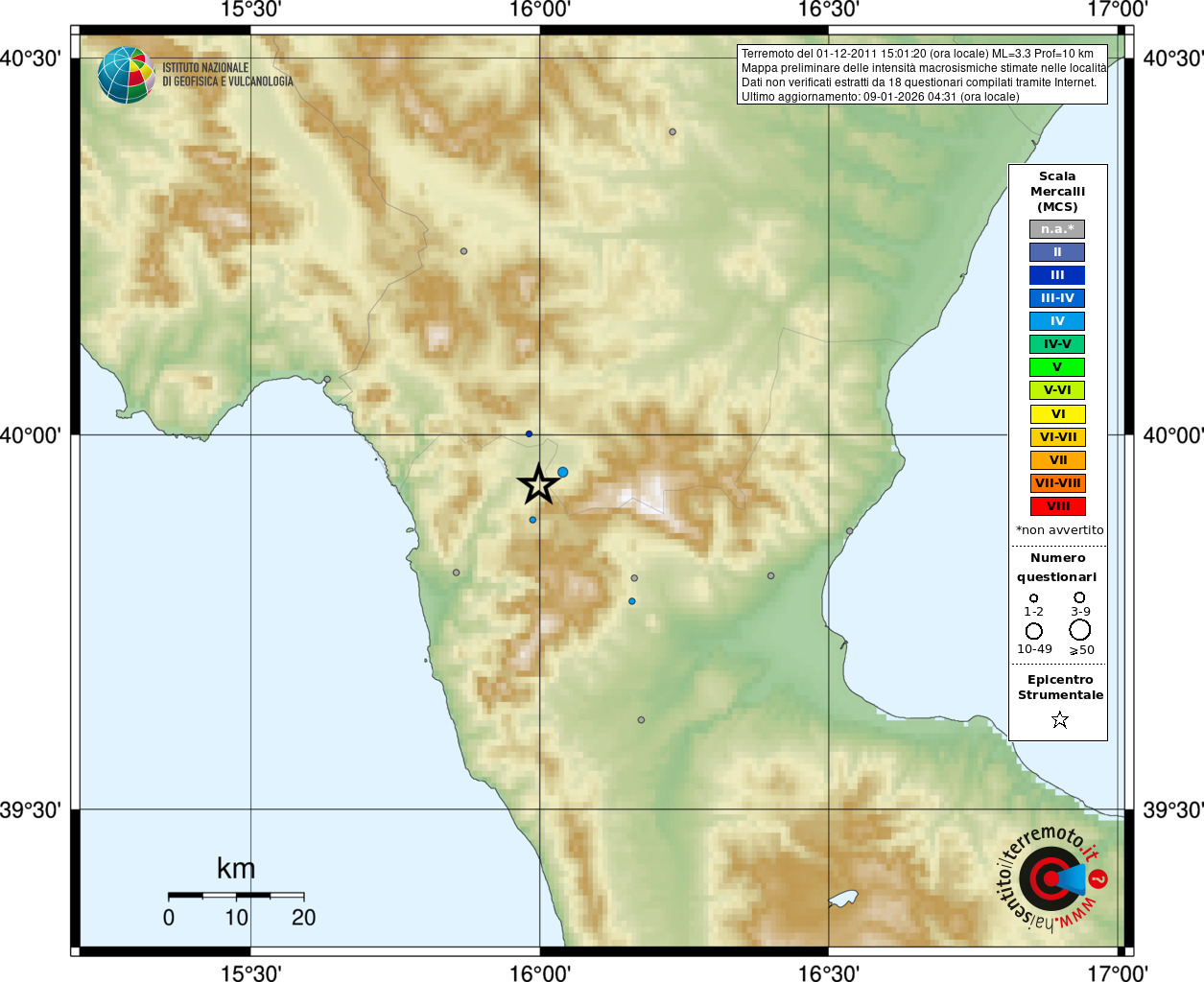Click the orange VII intensity legend swatch
This screenshot has width=1204, height=982.
pyautogui.click(x=1057, y=460)
